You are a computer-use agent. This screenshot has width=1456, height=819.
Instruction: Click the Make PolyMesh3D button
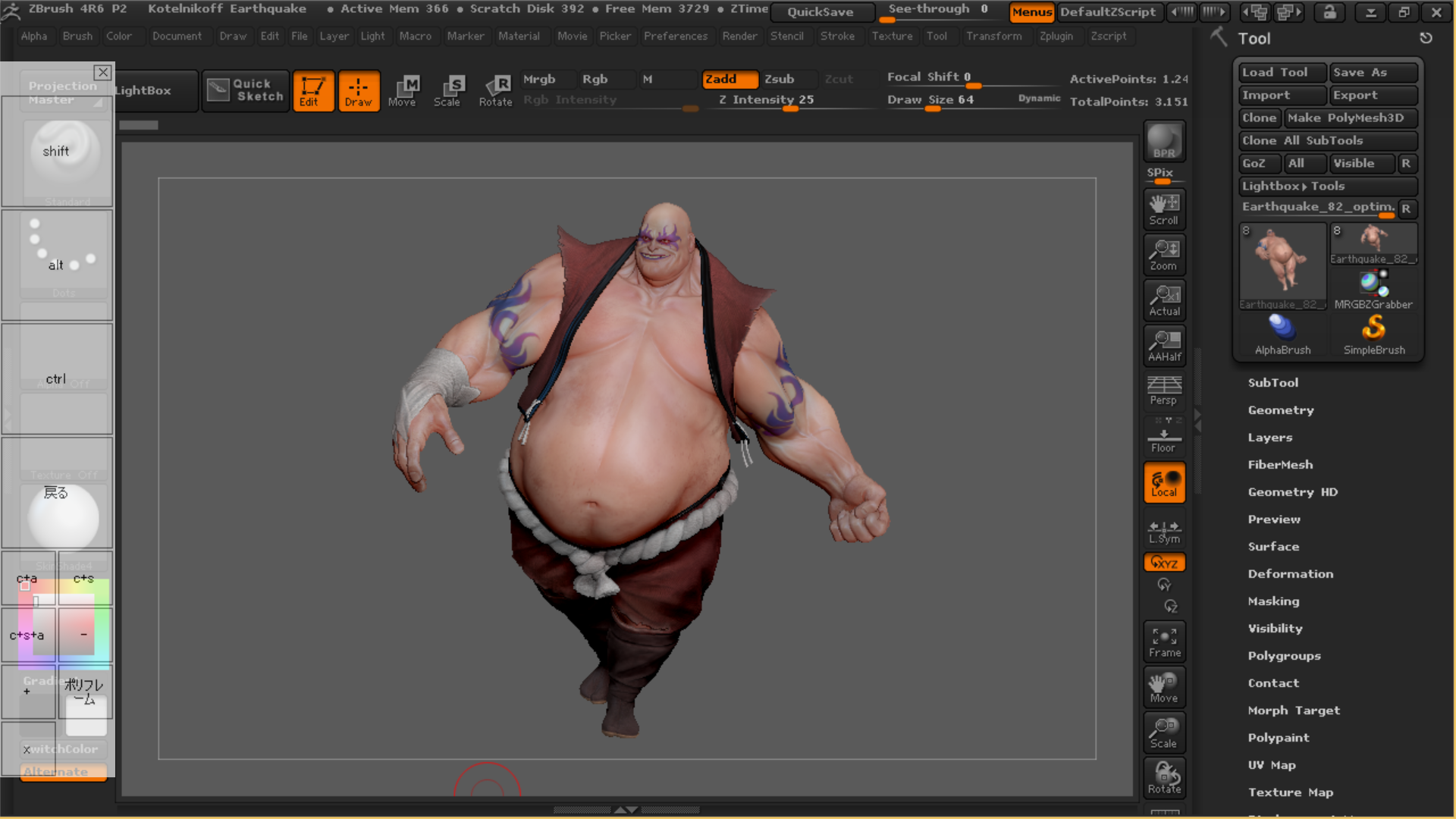(1349, 118)
